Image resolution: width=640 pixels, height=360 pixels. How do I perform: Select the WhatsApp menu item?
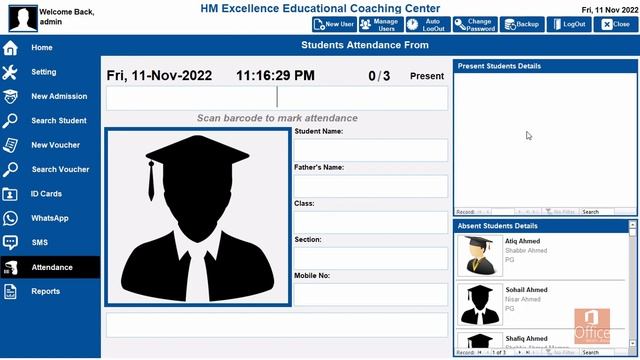point(50,218)
